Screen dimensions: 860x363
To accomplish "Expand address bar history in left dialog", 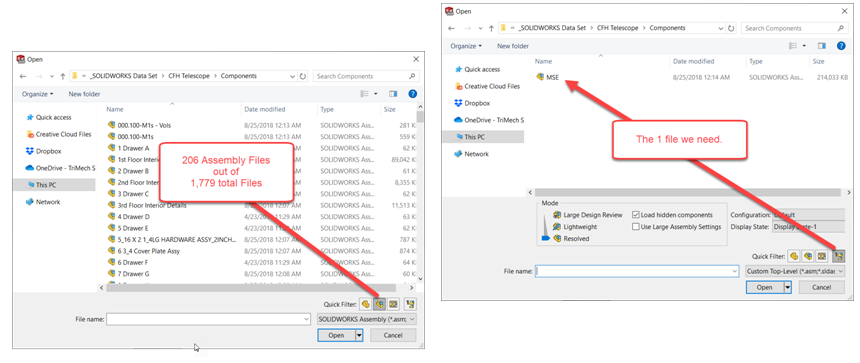I will [292, 76].
